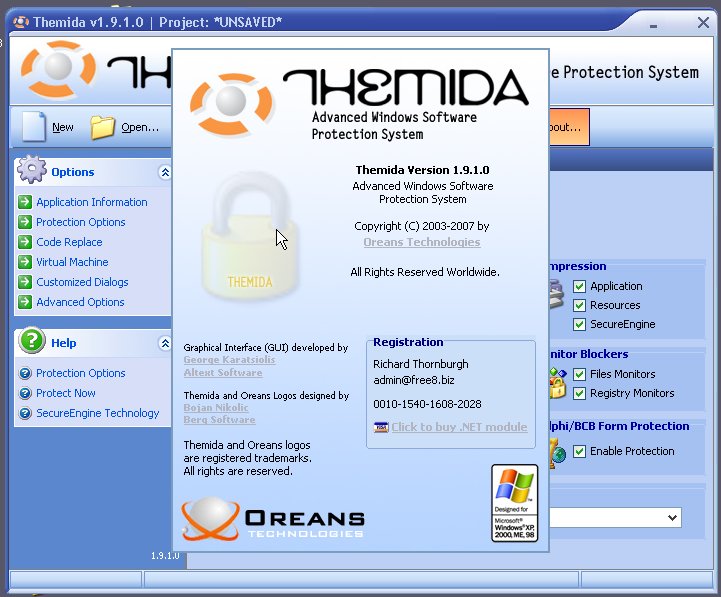721x597 pixels.
Task: Click the Open folder icon
Action: (102, 126)
